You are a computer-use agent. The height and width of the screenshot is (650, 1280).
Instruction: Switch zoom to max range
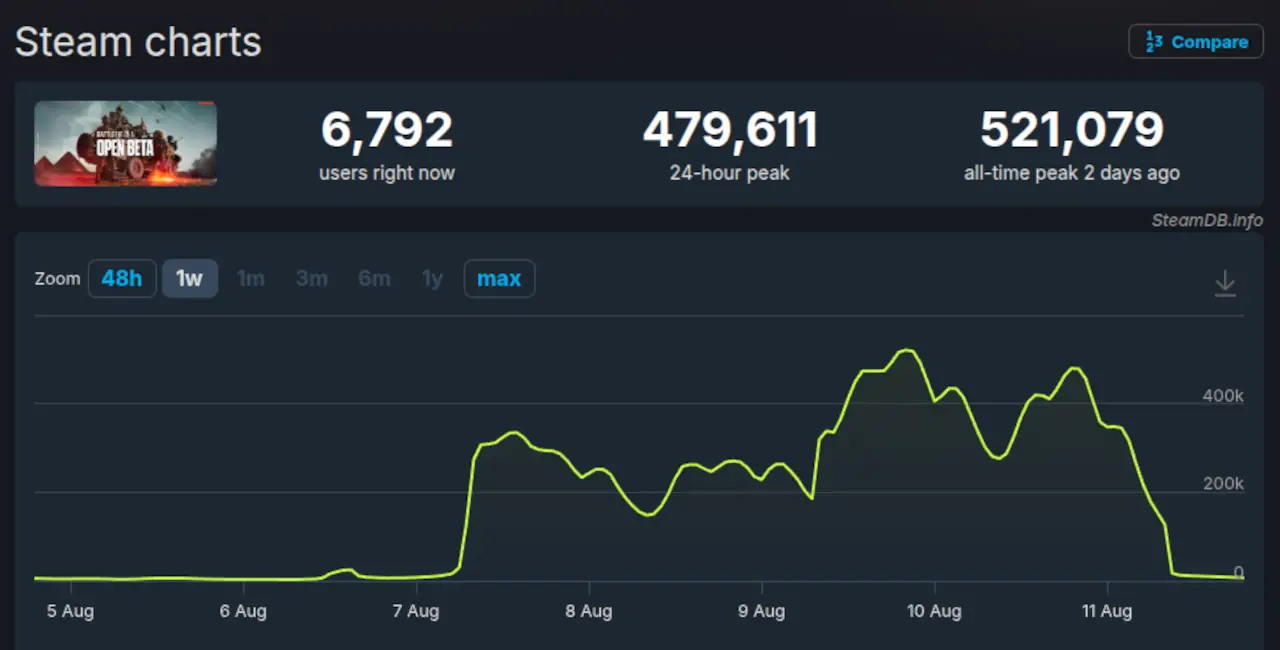pyautogui.click(x=499, y=279)
